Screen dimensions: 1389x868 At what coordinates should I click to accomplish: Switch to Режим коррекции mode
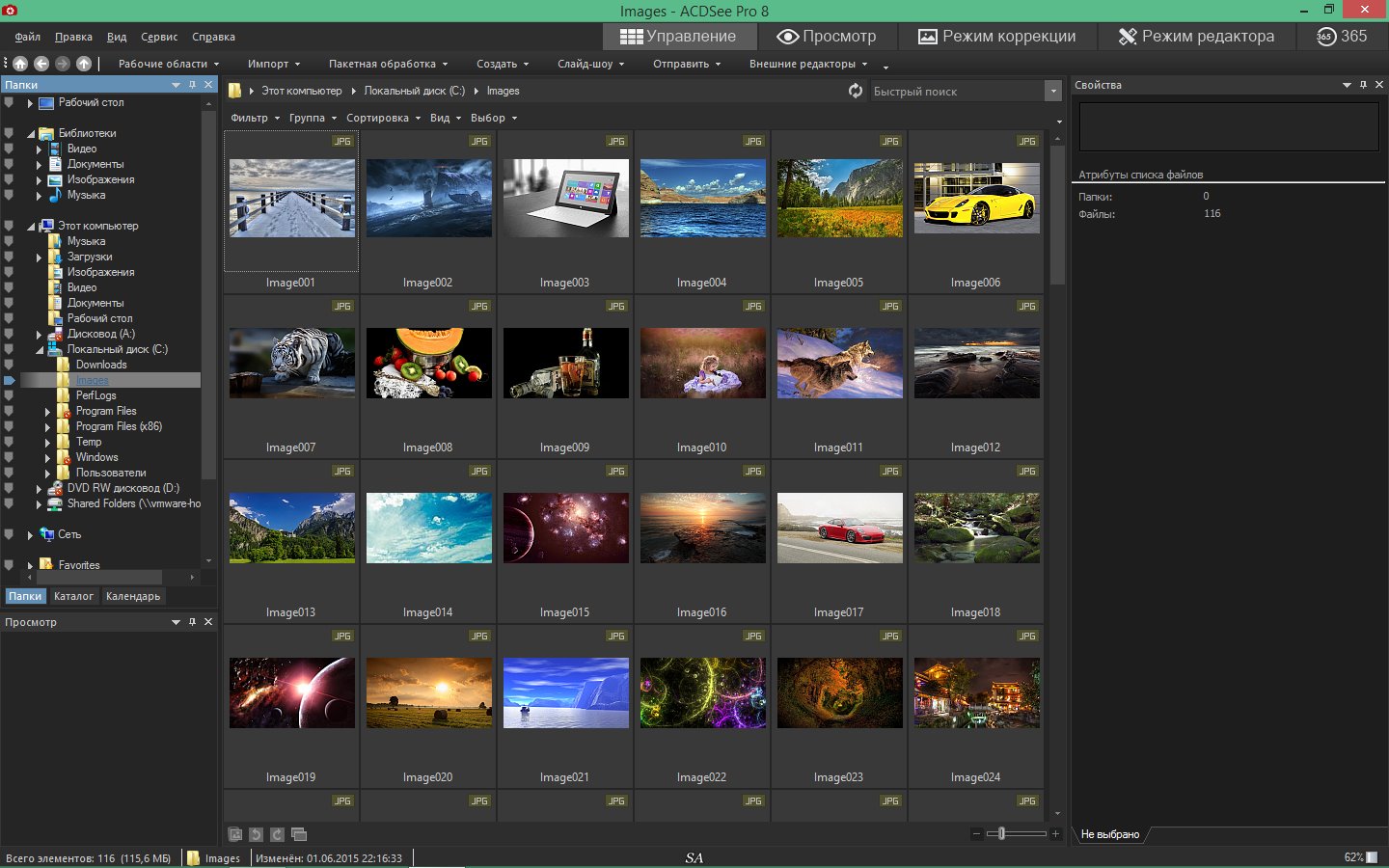pos(996,37)
